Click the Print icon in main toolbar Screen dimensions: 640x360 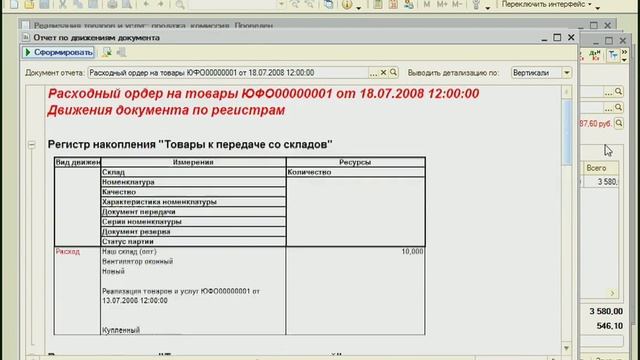tap(112, 4)
